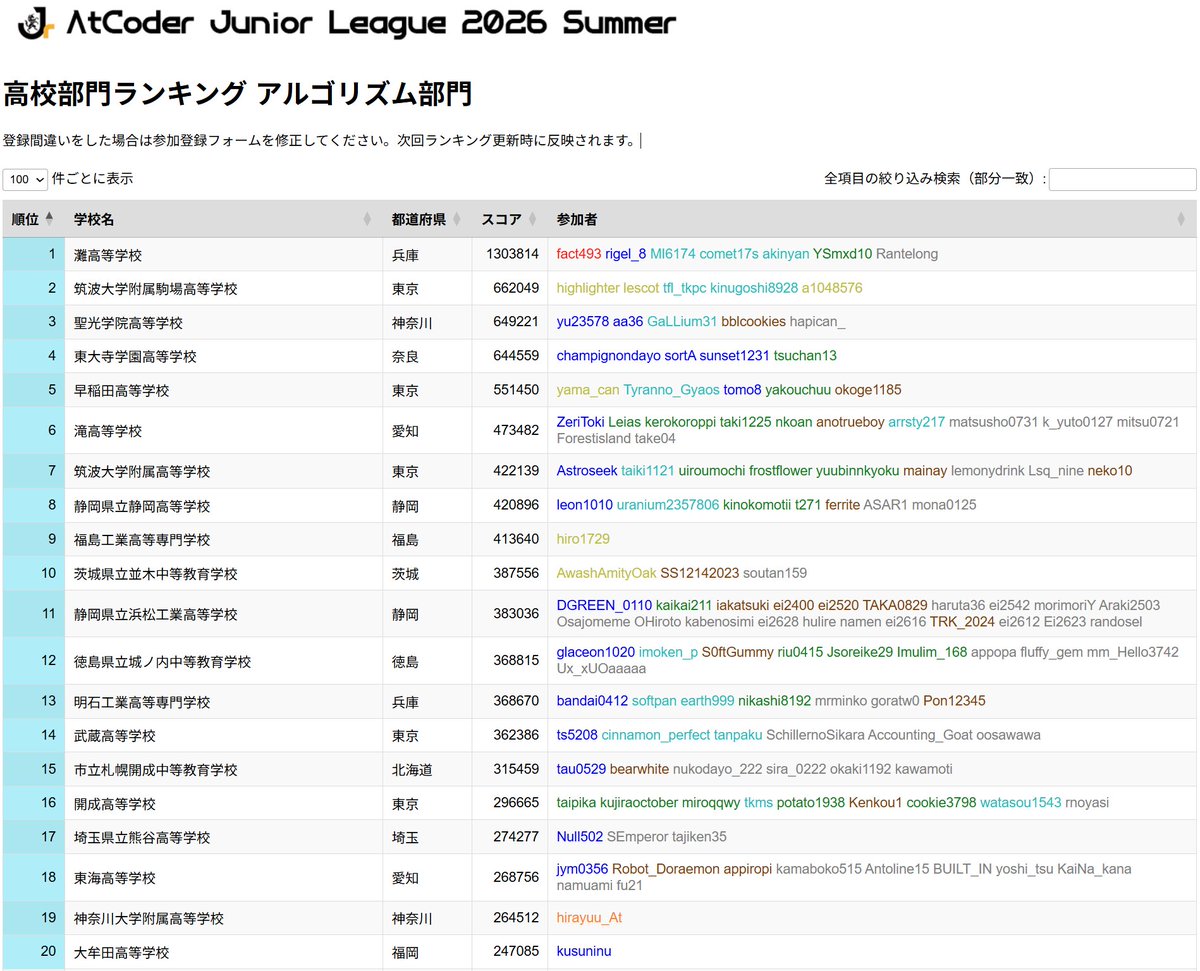Open participant link hiro1729

(583, 539)
